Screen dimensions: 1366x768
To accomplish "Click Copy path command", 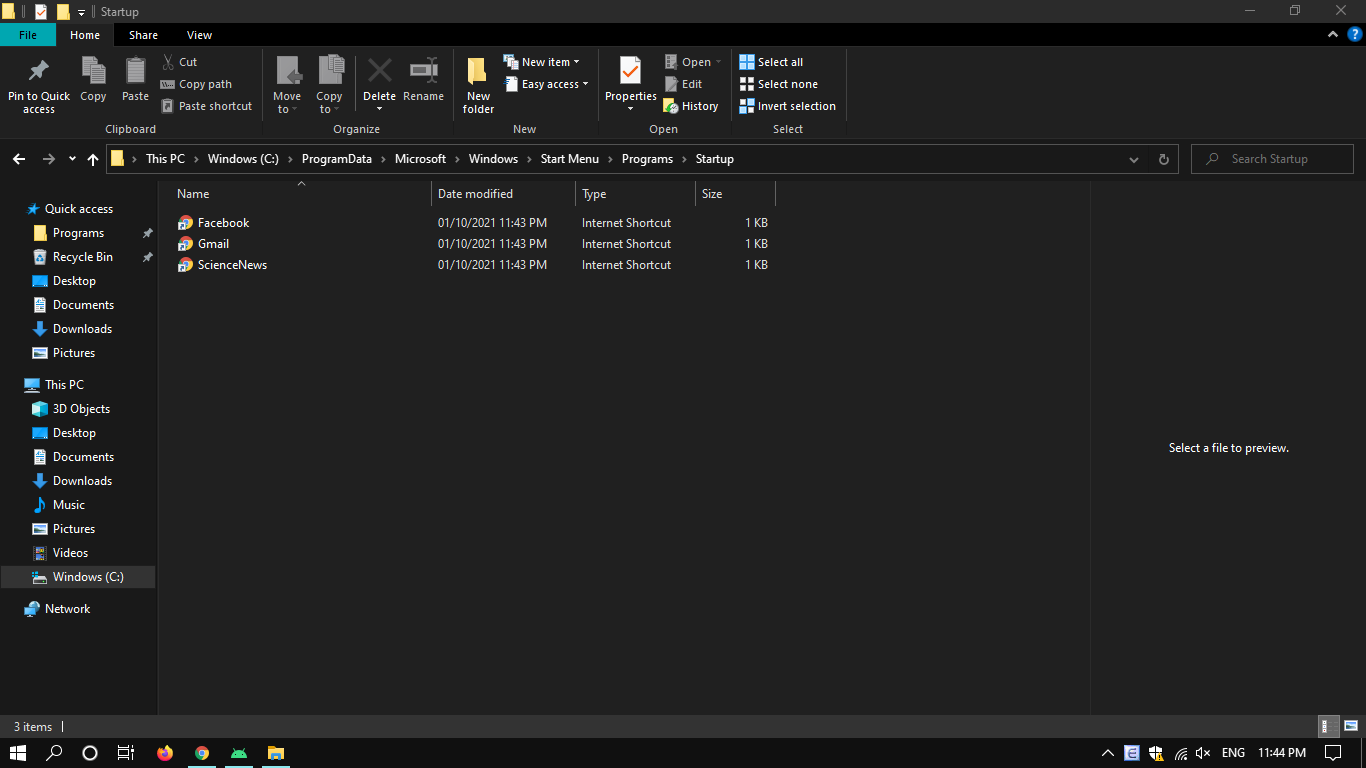I will pyautogui.click(x=196, y=84).
